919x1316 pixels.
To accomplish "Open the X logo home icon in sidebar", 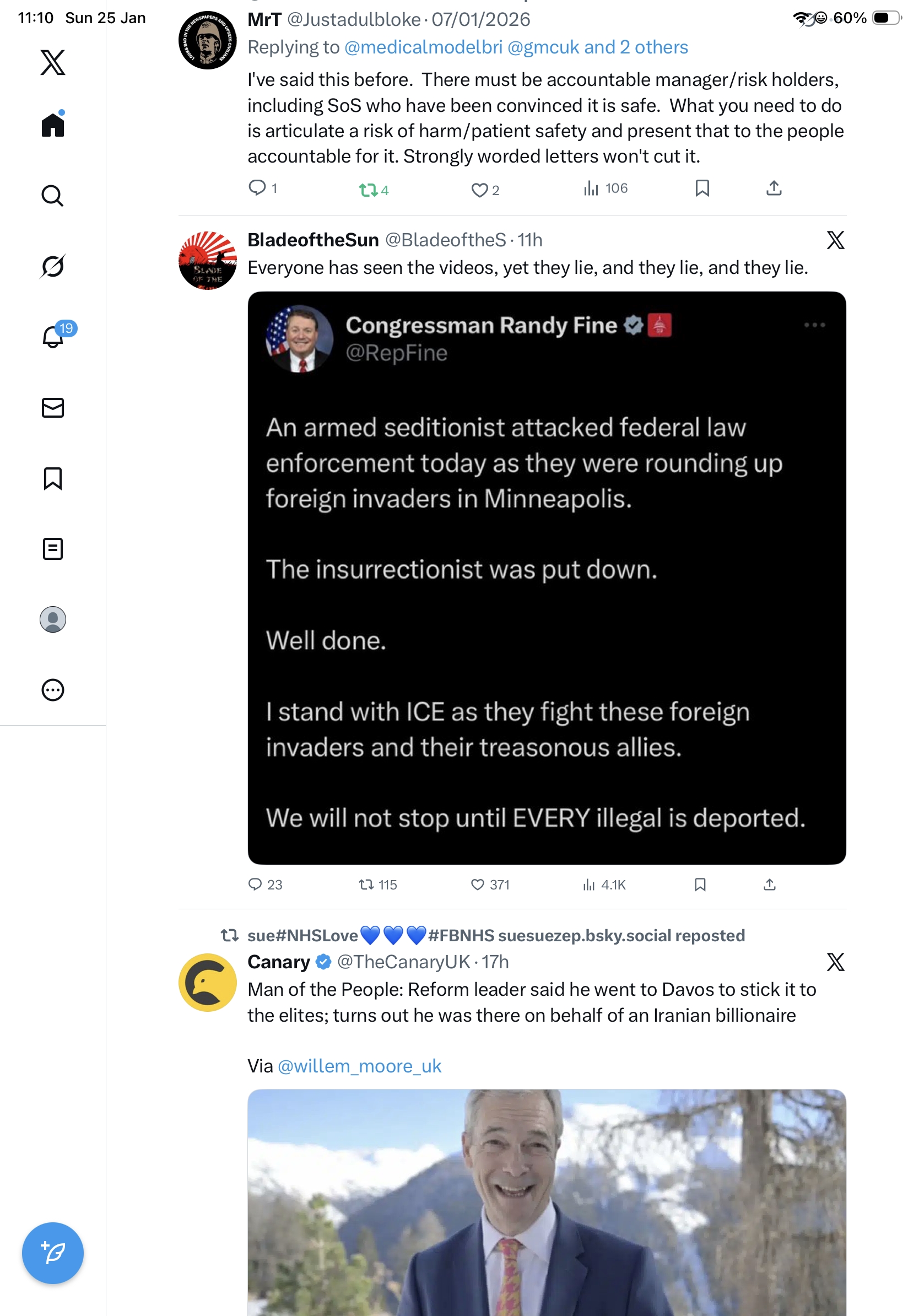I will [53, 62].
